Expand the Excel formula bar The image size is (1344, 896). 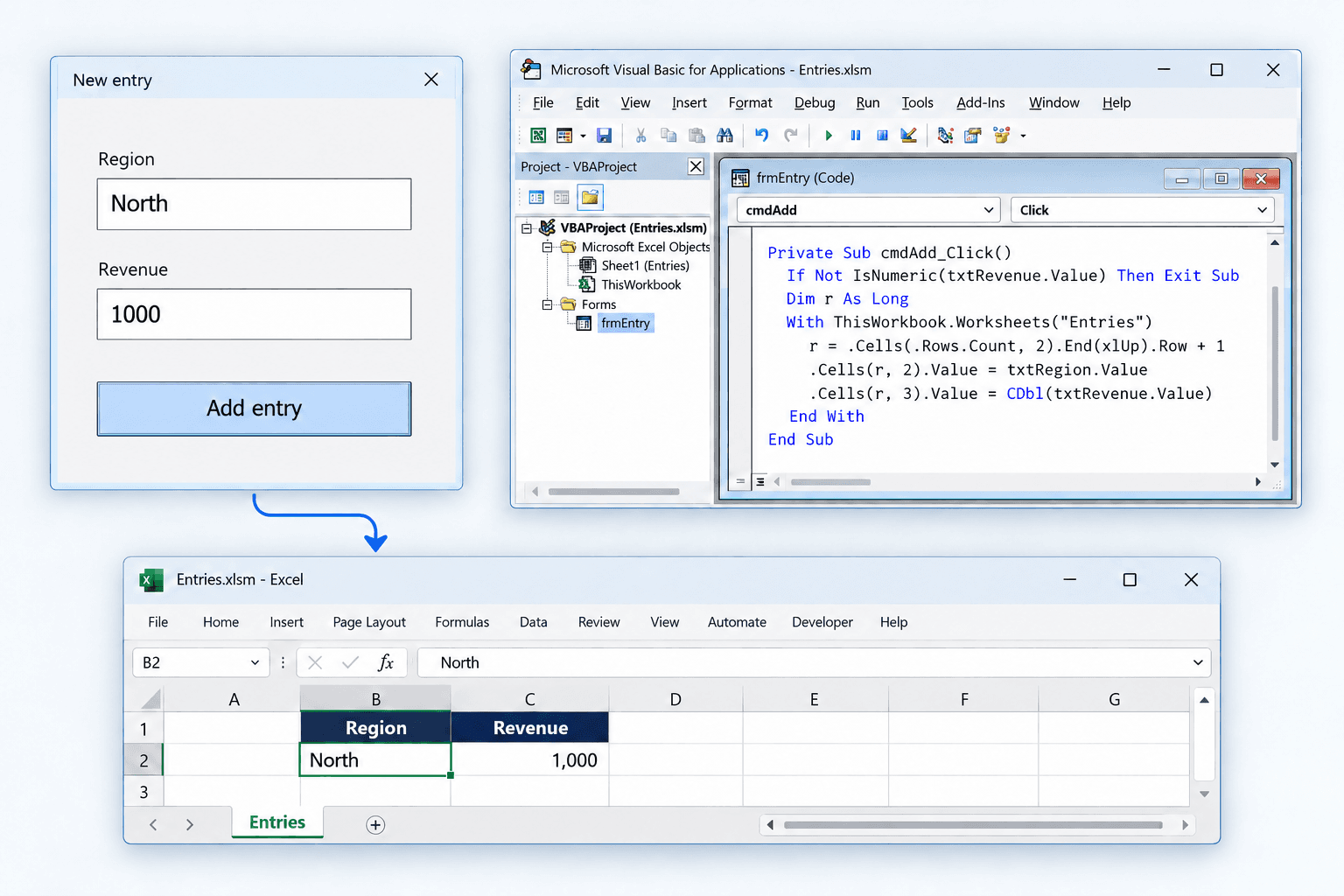pyautogui.click(x=1198, y=663)
